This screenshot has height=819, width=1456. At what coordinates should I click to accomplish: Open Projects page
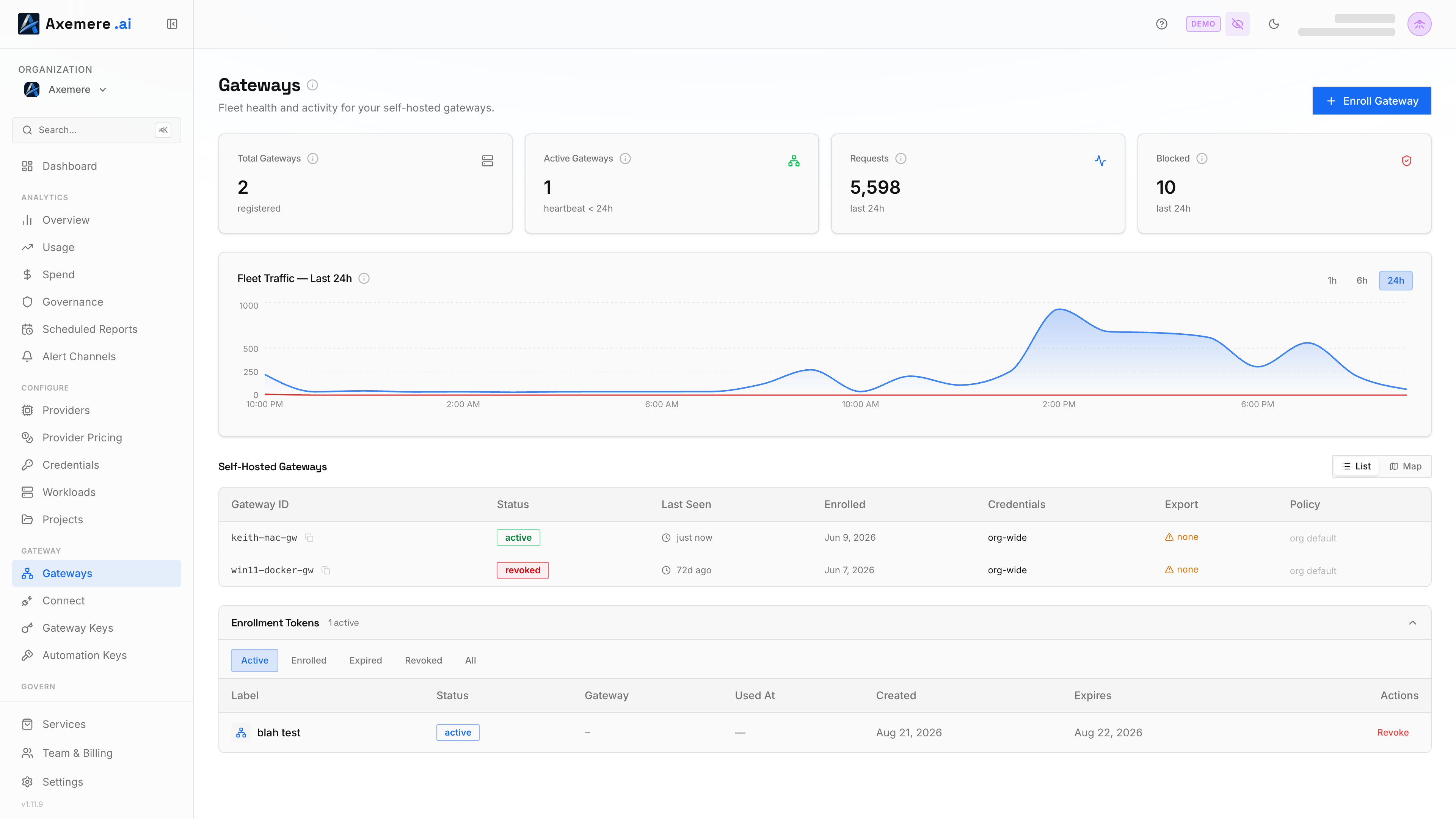97,519
